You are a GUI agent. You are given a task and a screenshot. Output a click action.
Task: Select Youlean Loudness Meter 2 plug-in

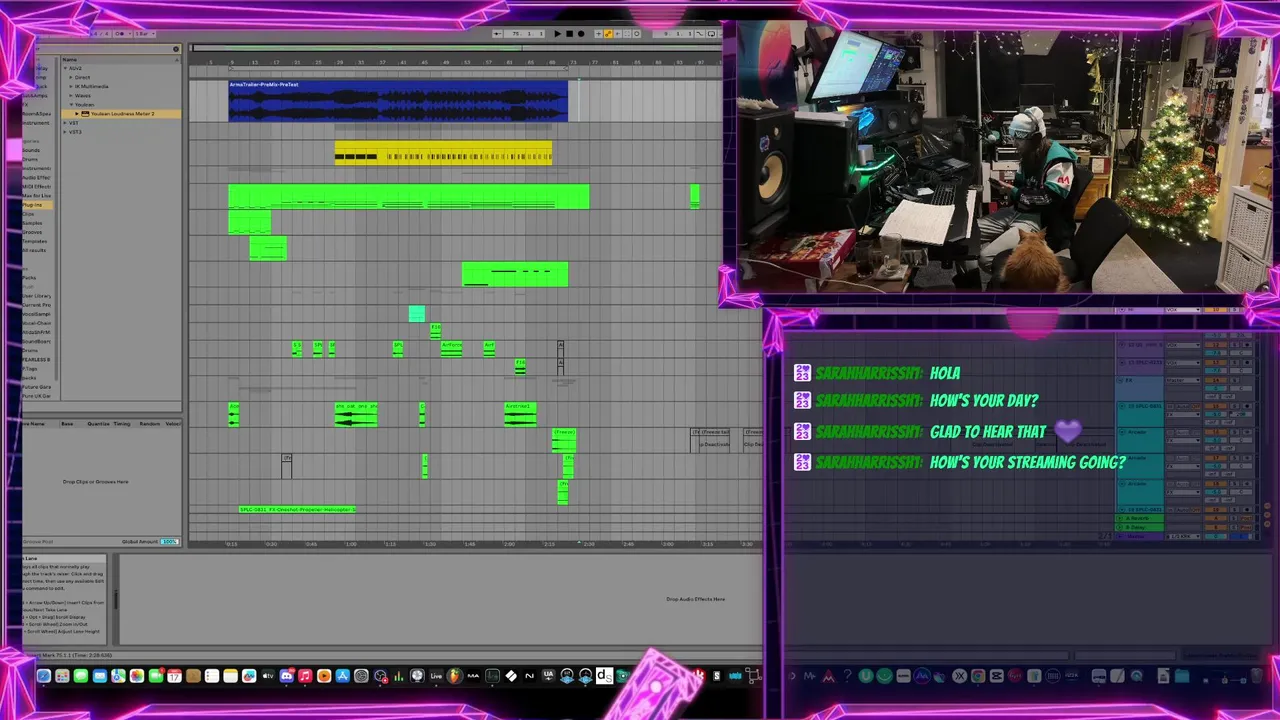121,114
